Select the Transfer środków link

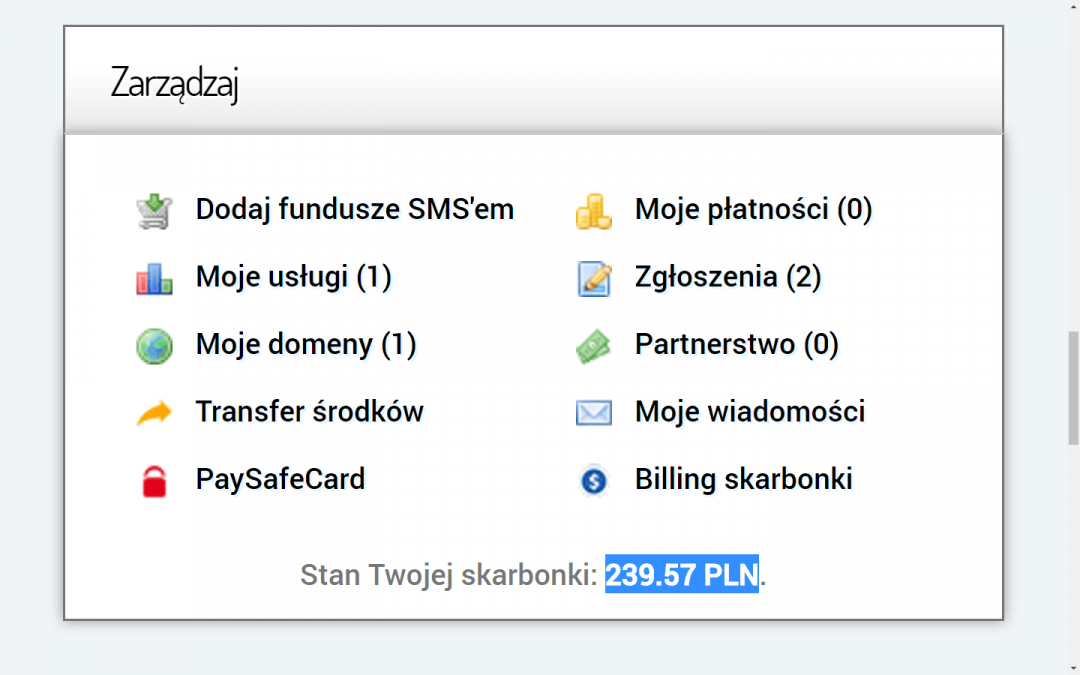coord(310,411)
